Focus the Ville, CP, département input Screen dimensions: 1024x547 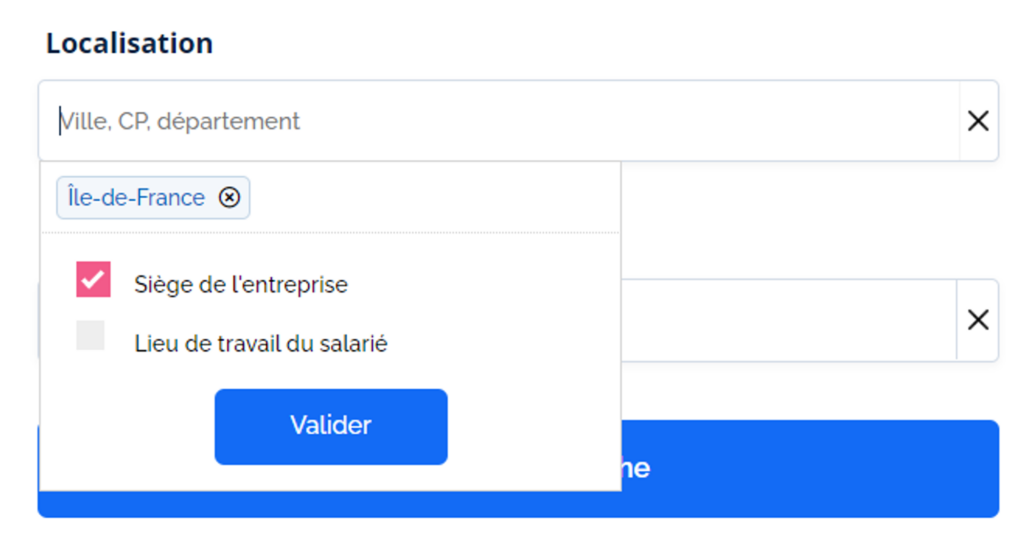click(x=500, y=121)
